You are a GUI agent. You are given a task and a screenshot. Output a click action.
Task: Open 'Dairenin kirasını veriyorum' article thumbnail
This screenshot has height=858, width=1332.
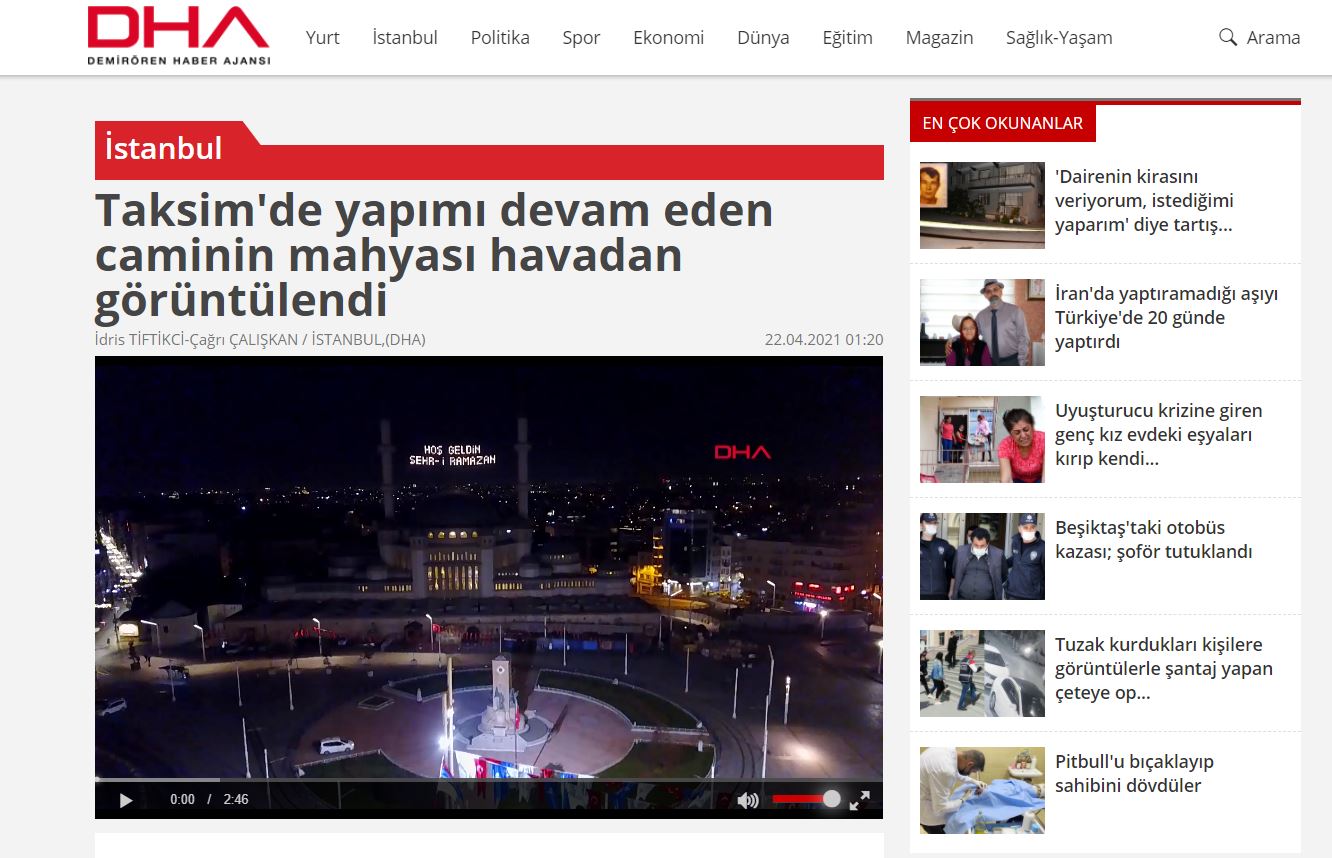pos(982,205)
